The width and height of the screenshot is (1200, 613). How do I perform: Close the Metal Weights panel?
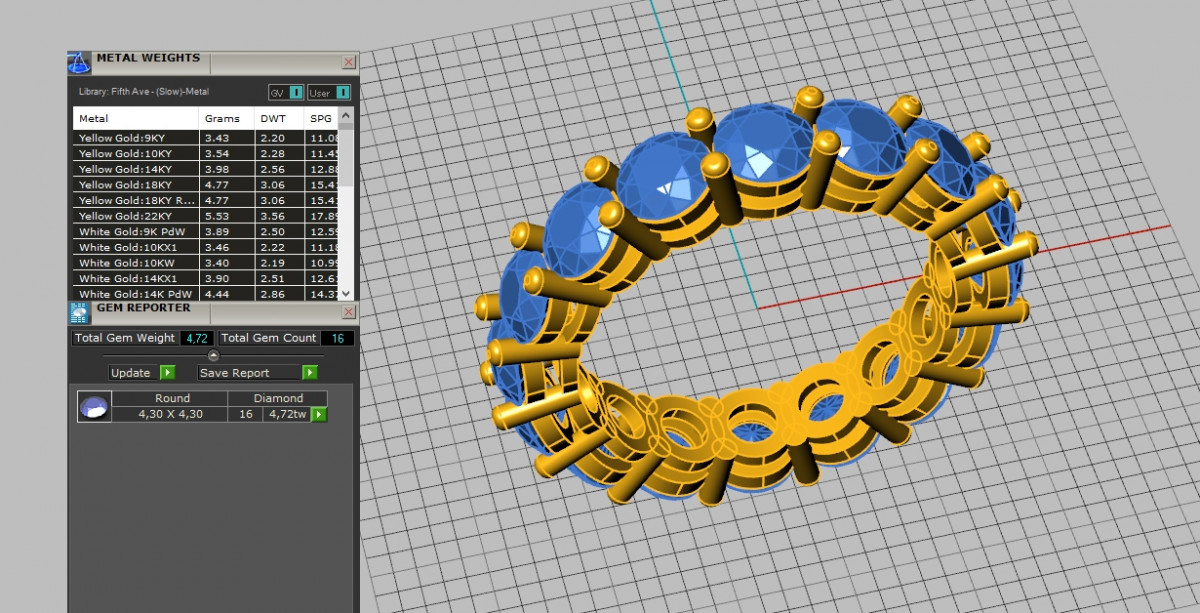(348, 62)
